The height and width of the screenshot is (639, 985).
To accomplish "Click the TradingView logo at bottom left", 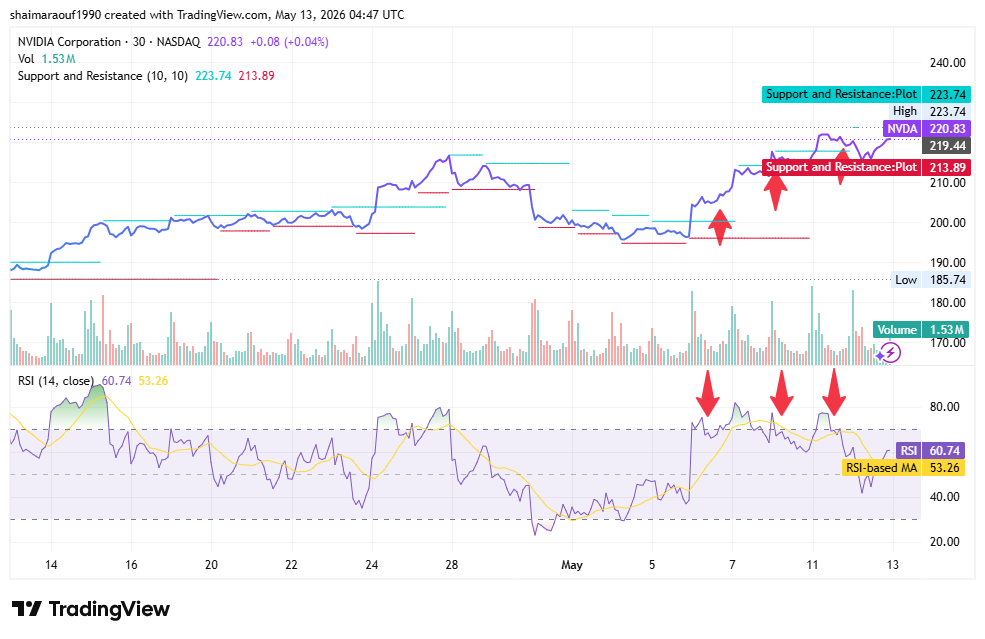I will [x=90, y=609].
